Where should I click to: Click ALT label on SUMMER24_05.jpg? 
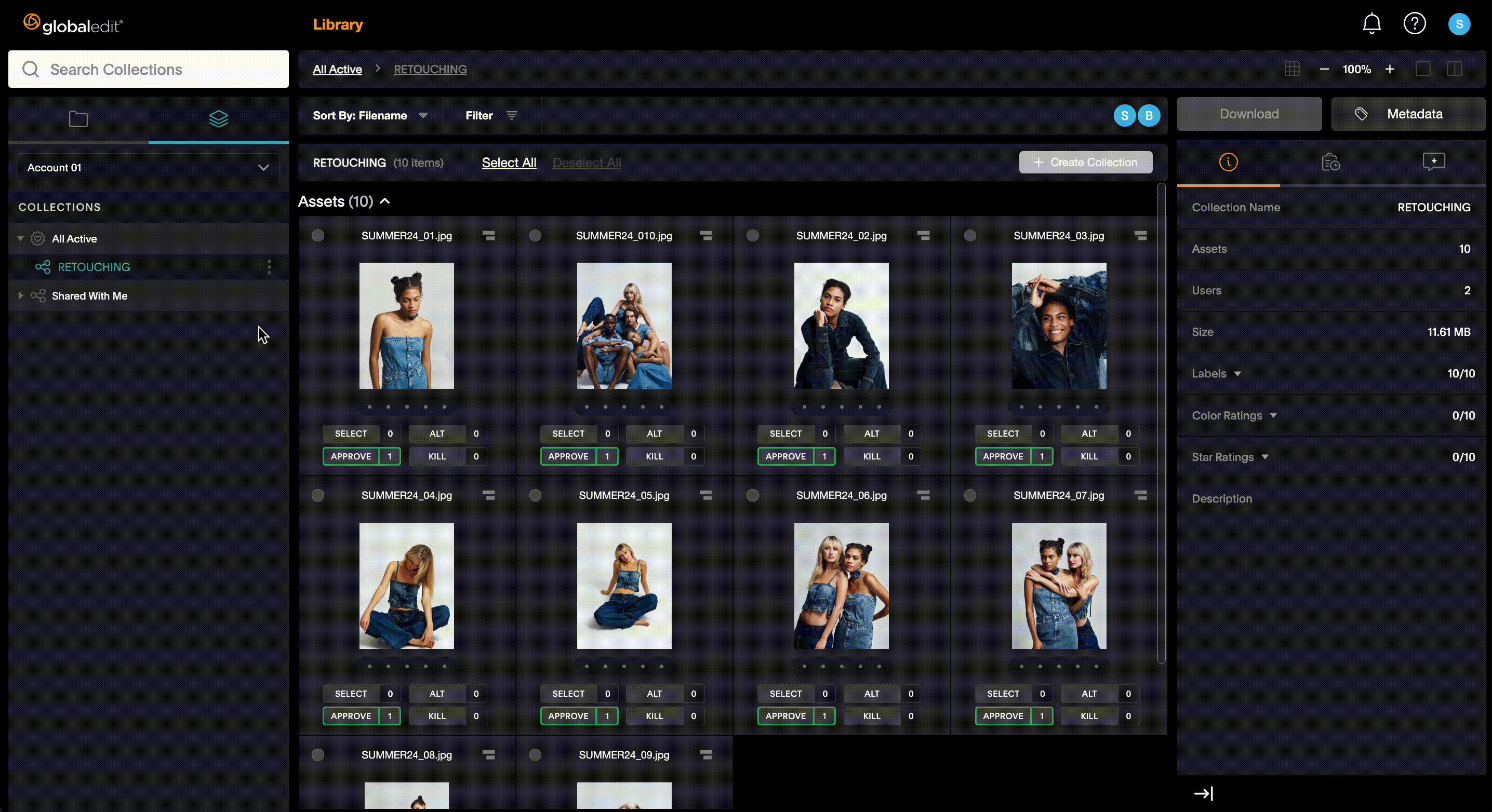tap(654, 693)
